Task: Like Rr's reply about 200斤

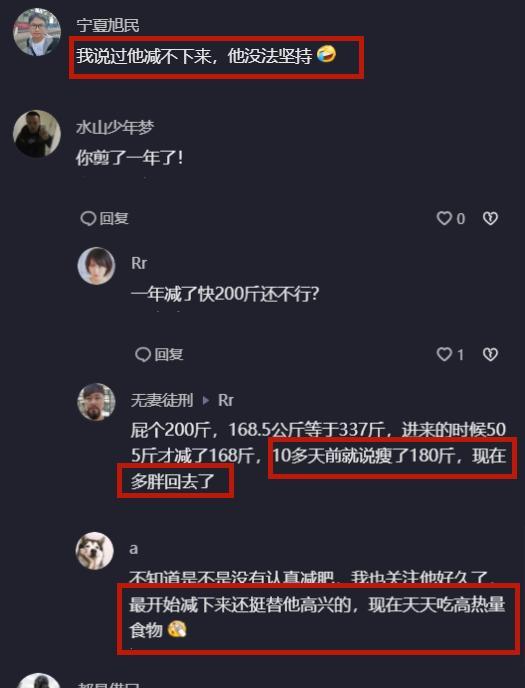Action: pos(444,354)
